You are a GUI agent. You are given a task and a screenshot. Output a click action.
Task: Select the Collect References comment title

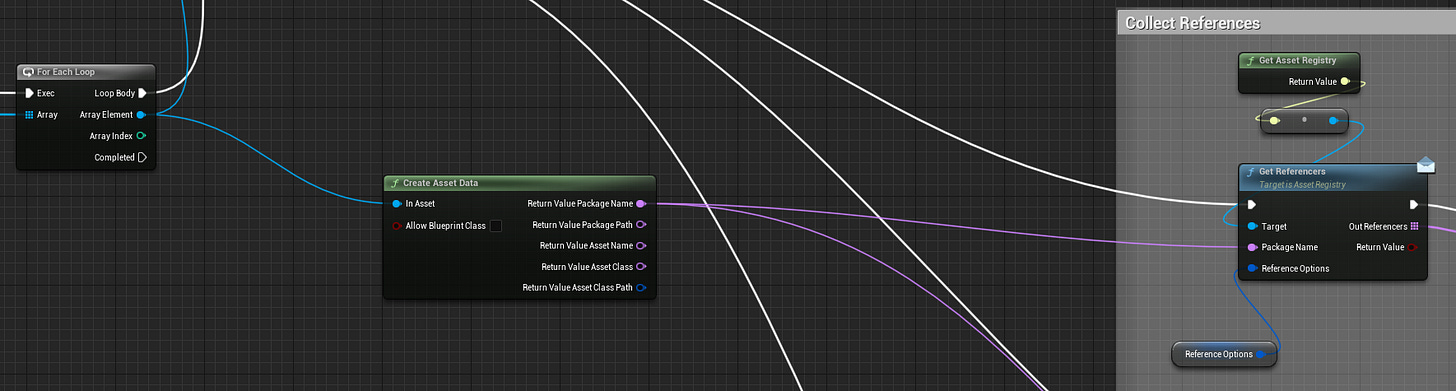click(1193, 23)
